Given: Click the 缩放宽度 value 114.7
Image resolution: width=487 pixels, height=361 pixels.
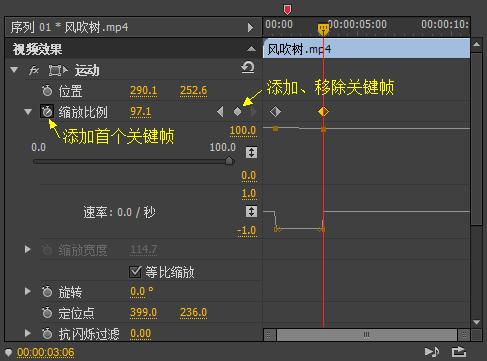Looking at the screenshot, I should point(143,249).
